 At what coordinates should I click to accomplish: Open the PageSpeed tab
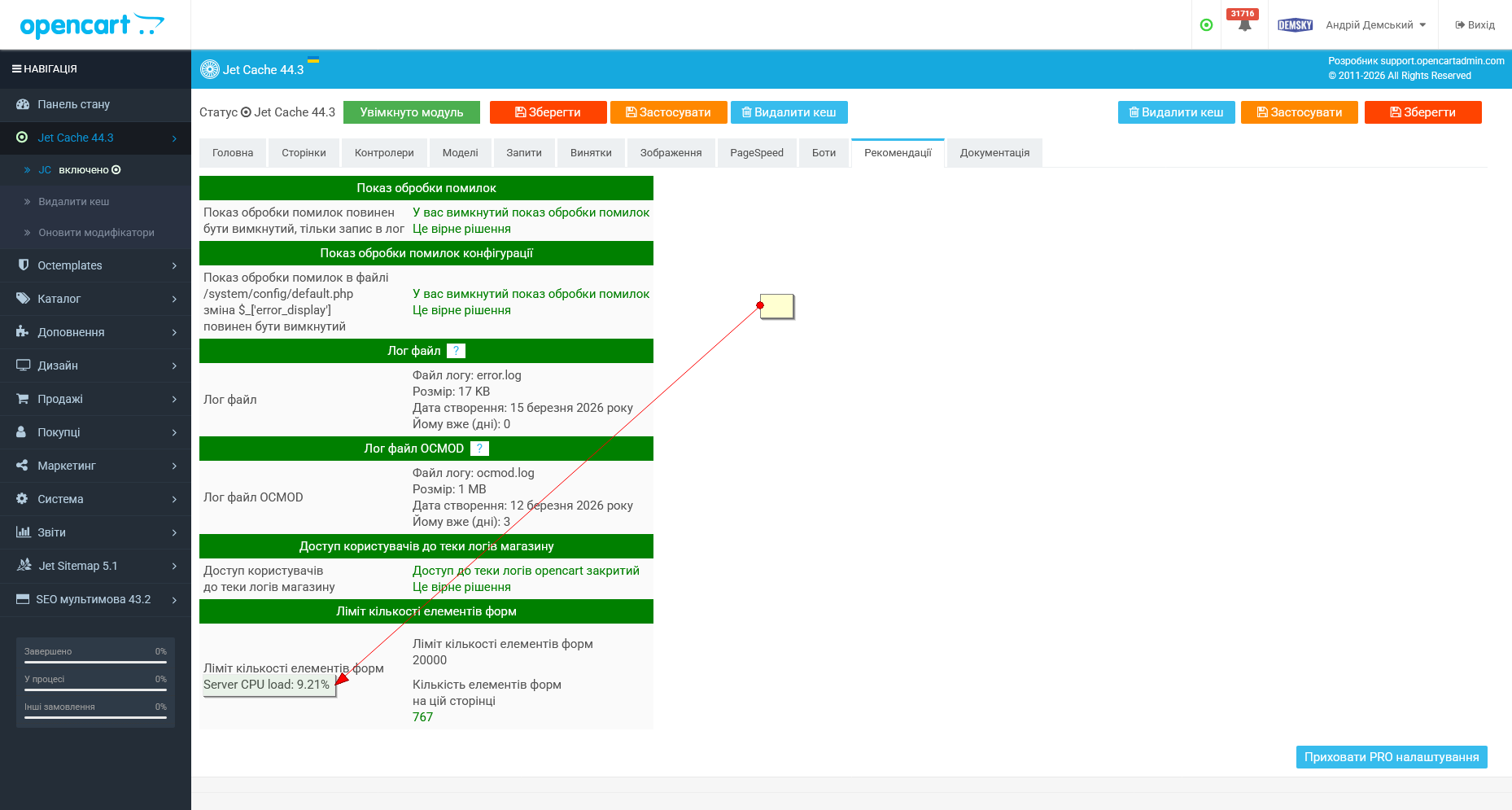(x=757, y=153)
